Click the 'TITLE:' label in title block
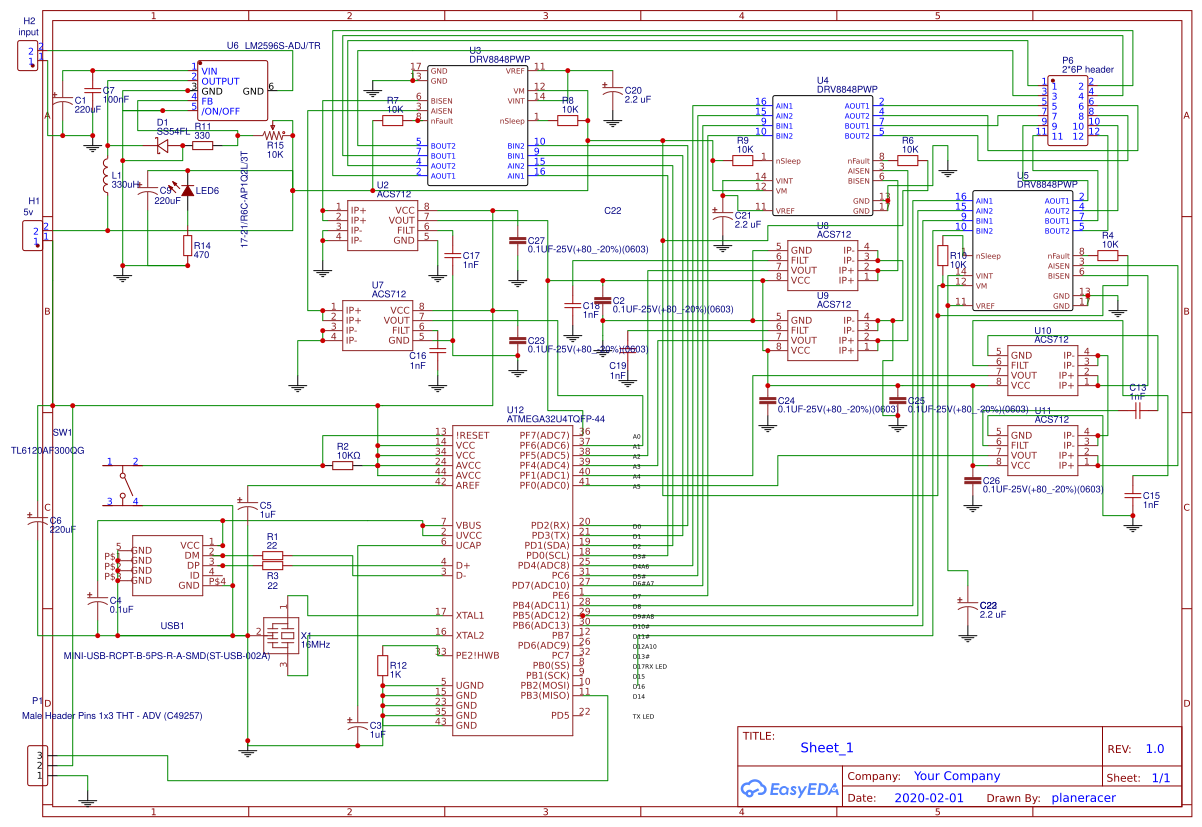Image resolution: width=1202 pixels, height=827 pixels. pyautogui.click(x=759, y=735)
